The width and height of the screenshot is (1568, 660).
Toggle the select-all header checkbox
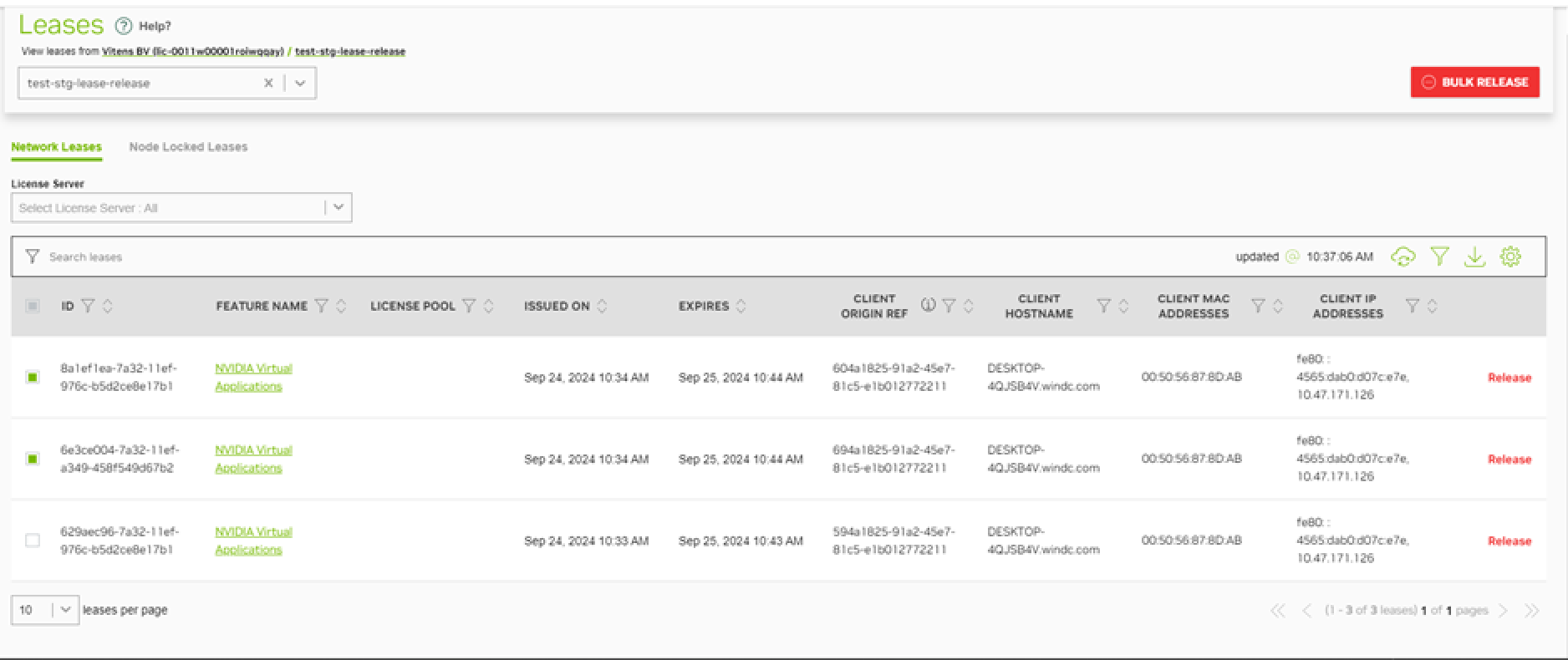[33, 306]
